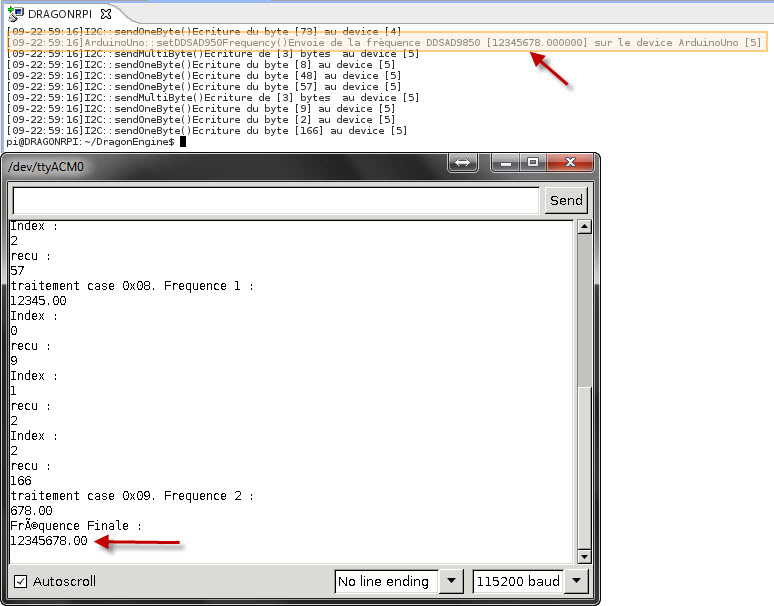
Task: Click the setDDSAD950Frequency log line in terminal
Action: click(384, 42)
